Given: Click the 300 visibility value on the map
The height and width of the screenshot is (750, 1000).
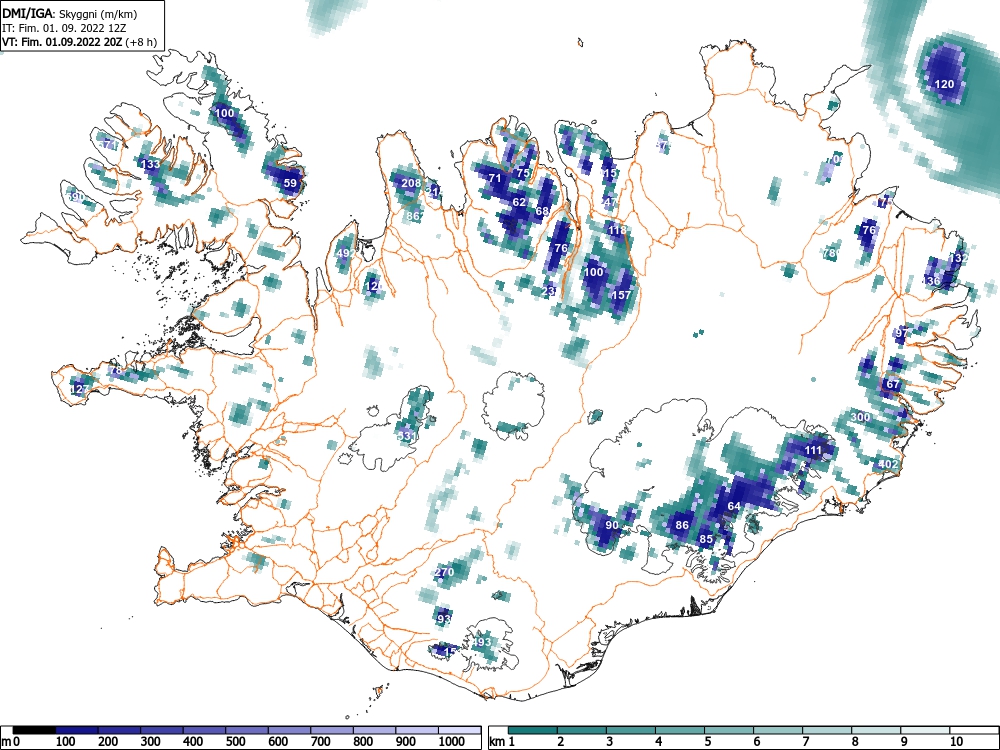Looking at the screenshot, I should point(860,418).
